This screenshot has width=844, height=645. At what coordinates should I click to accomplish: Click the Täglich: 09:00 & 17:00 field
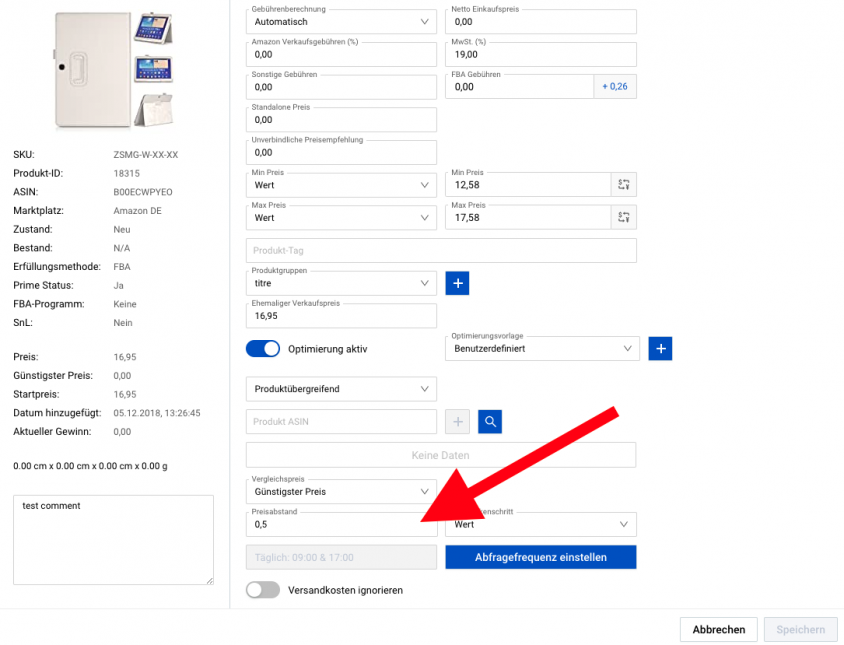[x=341, y=557]
